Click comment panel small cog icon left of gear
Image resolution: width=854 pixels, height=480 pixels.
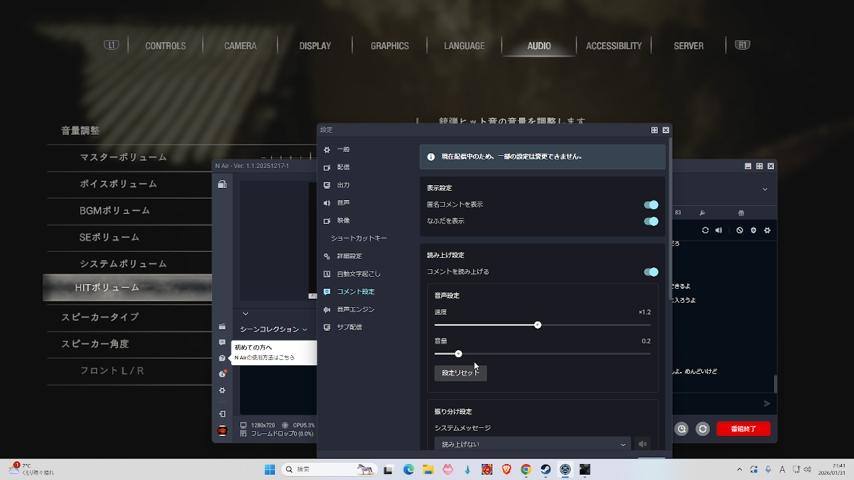753,230
